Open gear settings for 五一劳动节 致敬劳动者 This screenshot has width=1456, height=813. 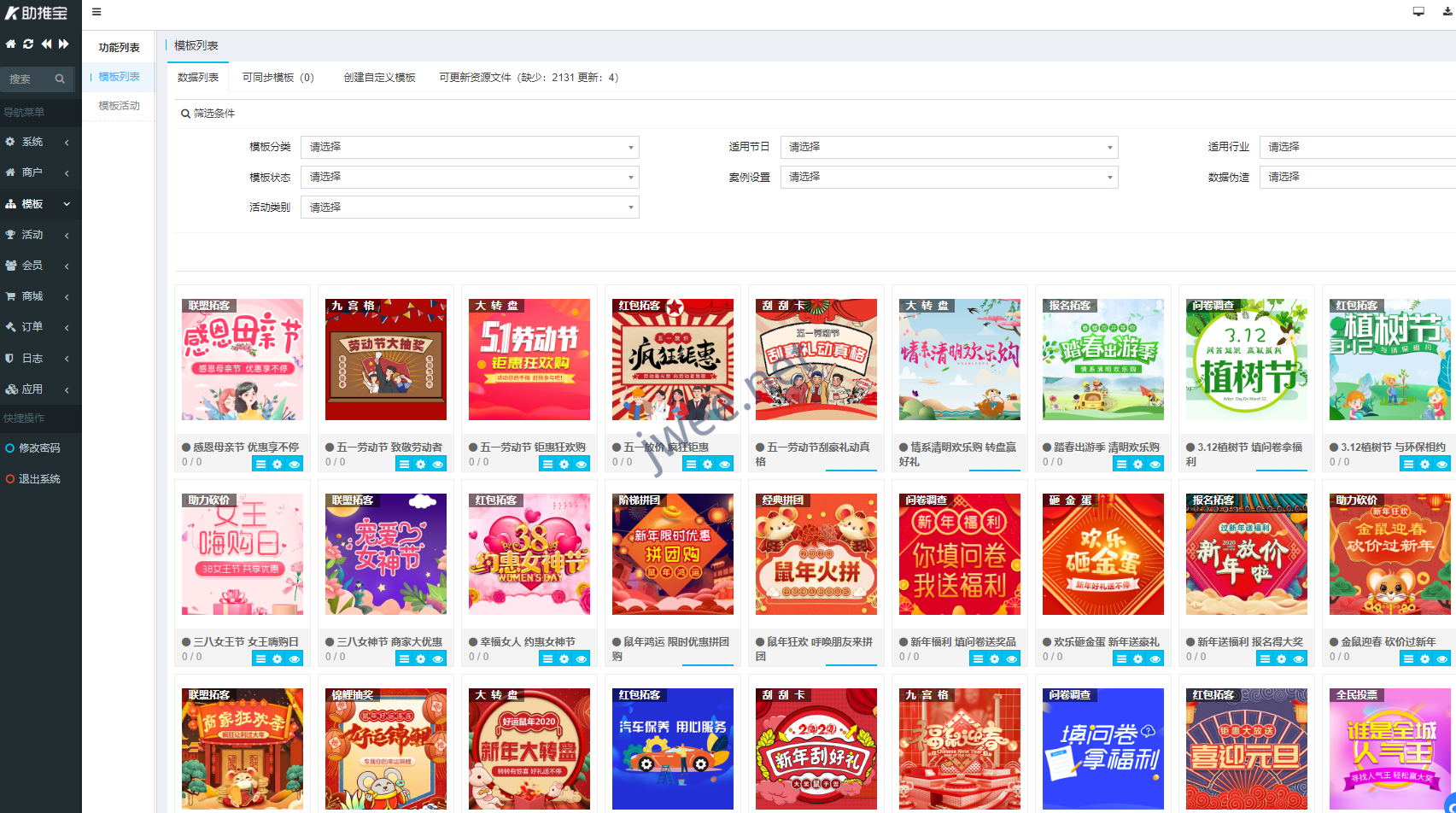[421, 465]
